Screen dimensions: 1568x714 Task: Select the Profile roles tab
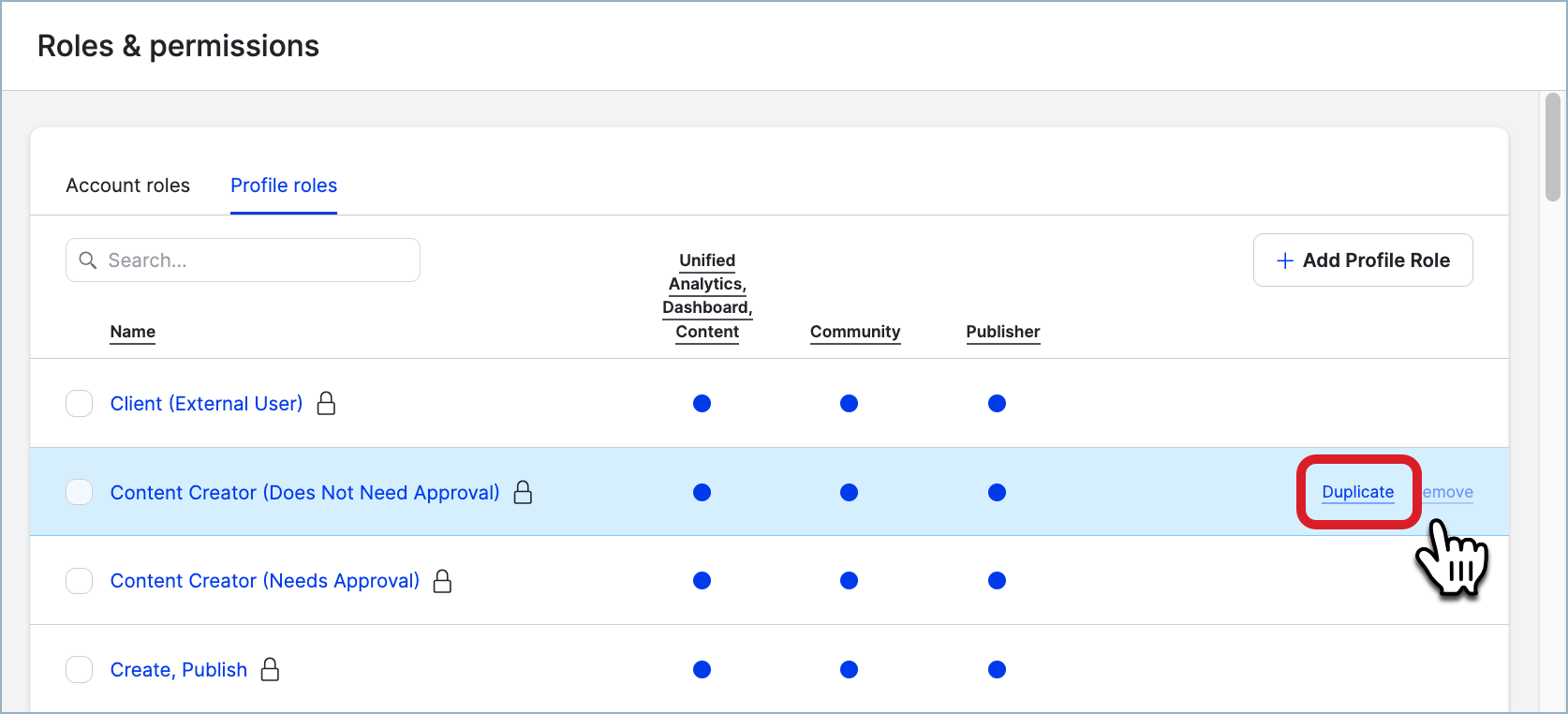click(284, 186)
